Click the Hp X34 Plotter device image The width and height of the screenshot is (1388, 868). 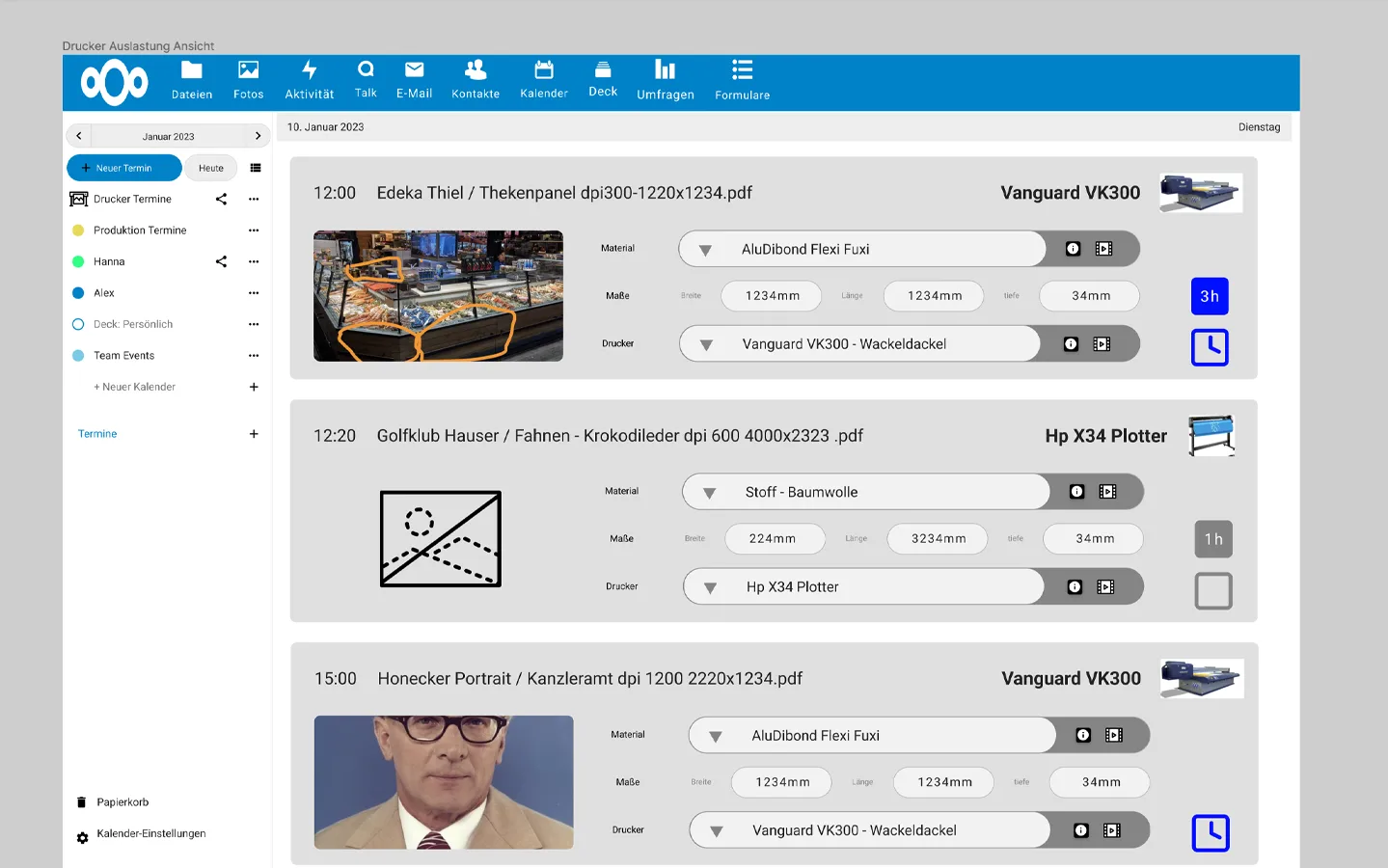pyautogui.click(x=1211, y=436)
